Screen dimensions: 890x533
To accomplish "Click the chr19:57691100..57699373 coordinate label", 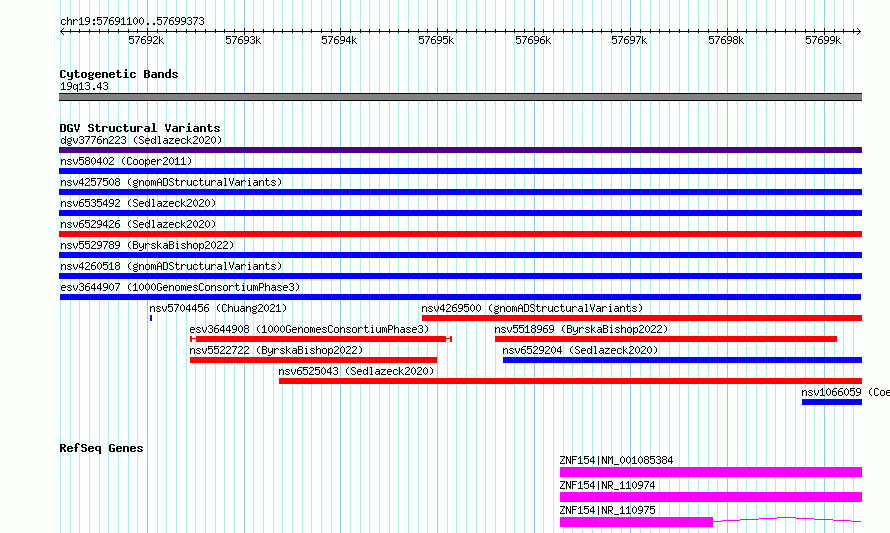I will [x=132, y=21].
